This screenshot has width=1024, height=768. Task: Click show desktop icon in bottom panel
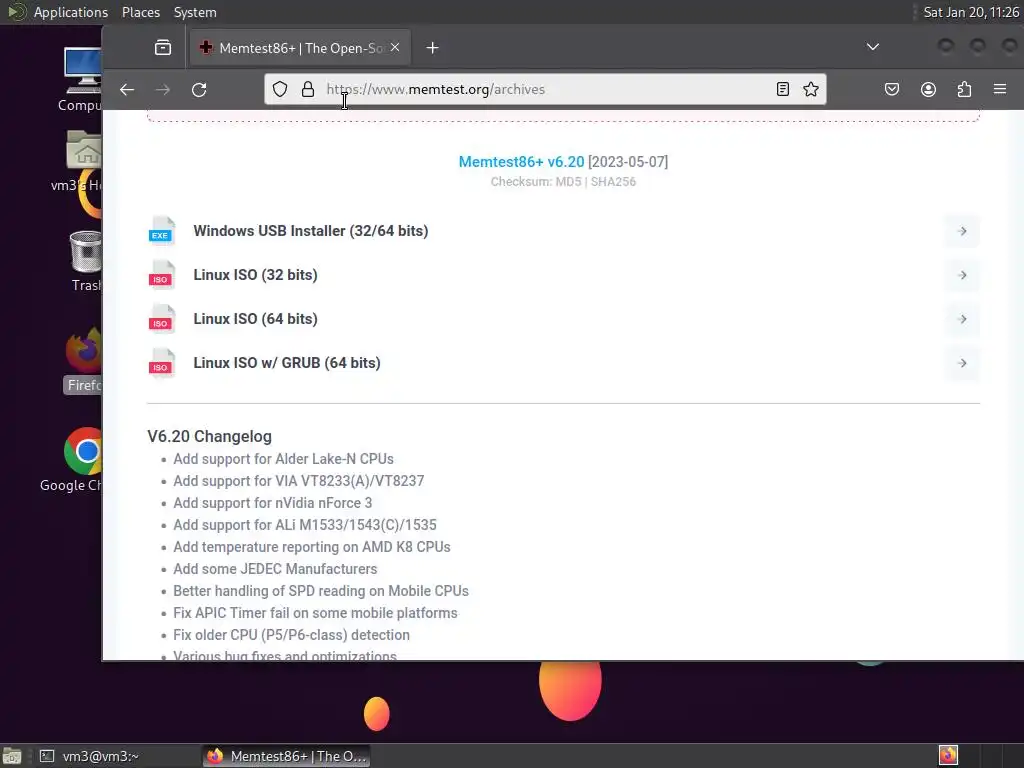tap(12, 756)
